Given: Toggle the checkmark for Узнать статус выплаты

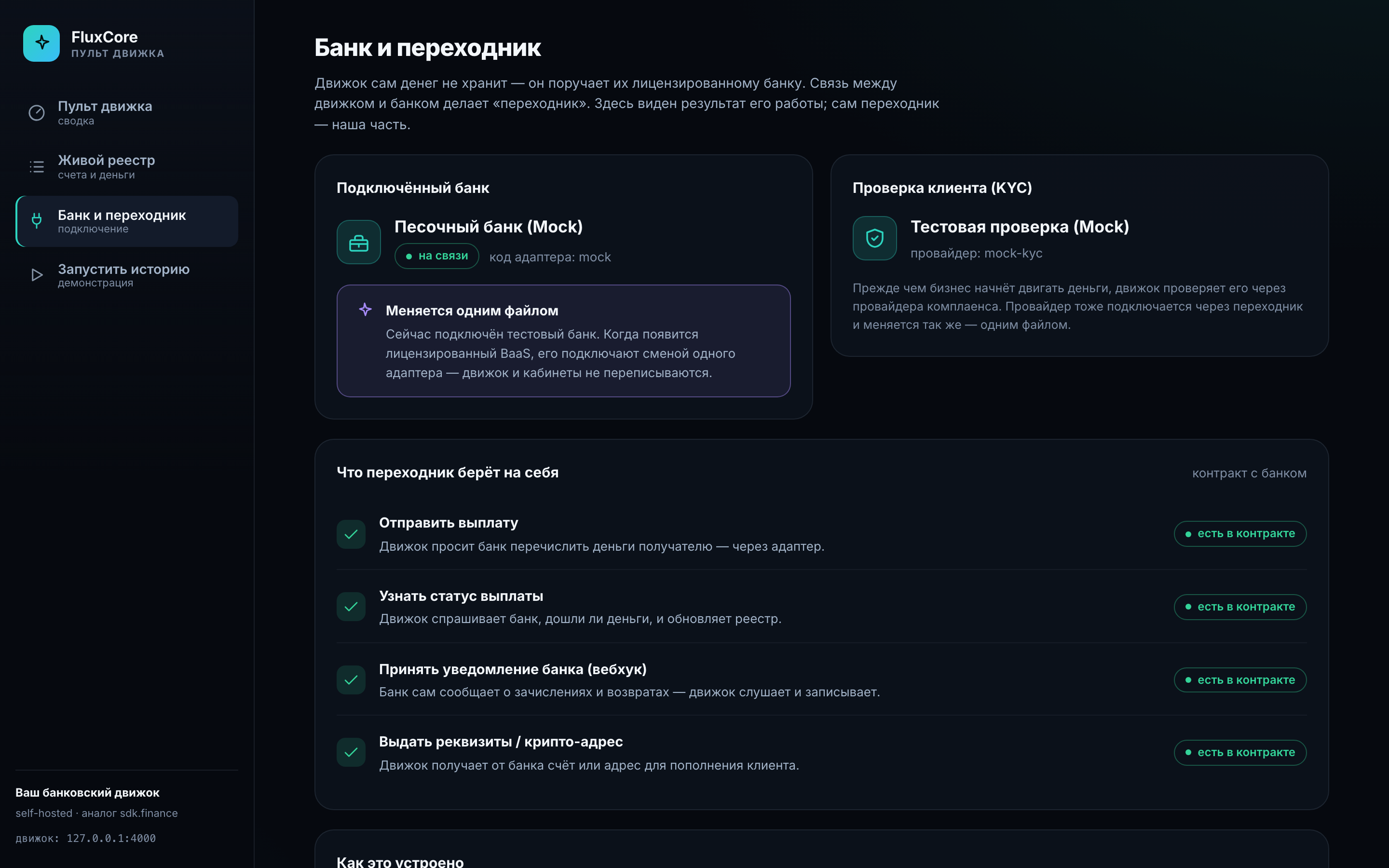Looking at the screenshot, I should point(351,607).
